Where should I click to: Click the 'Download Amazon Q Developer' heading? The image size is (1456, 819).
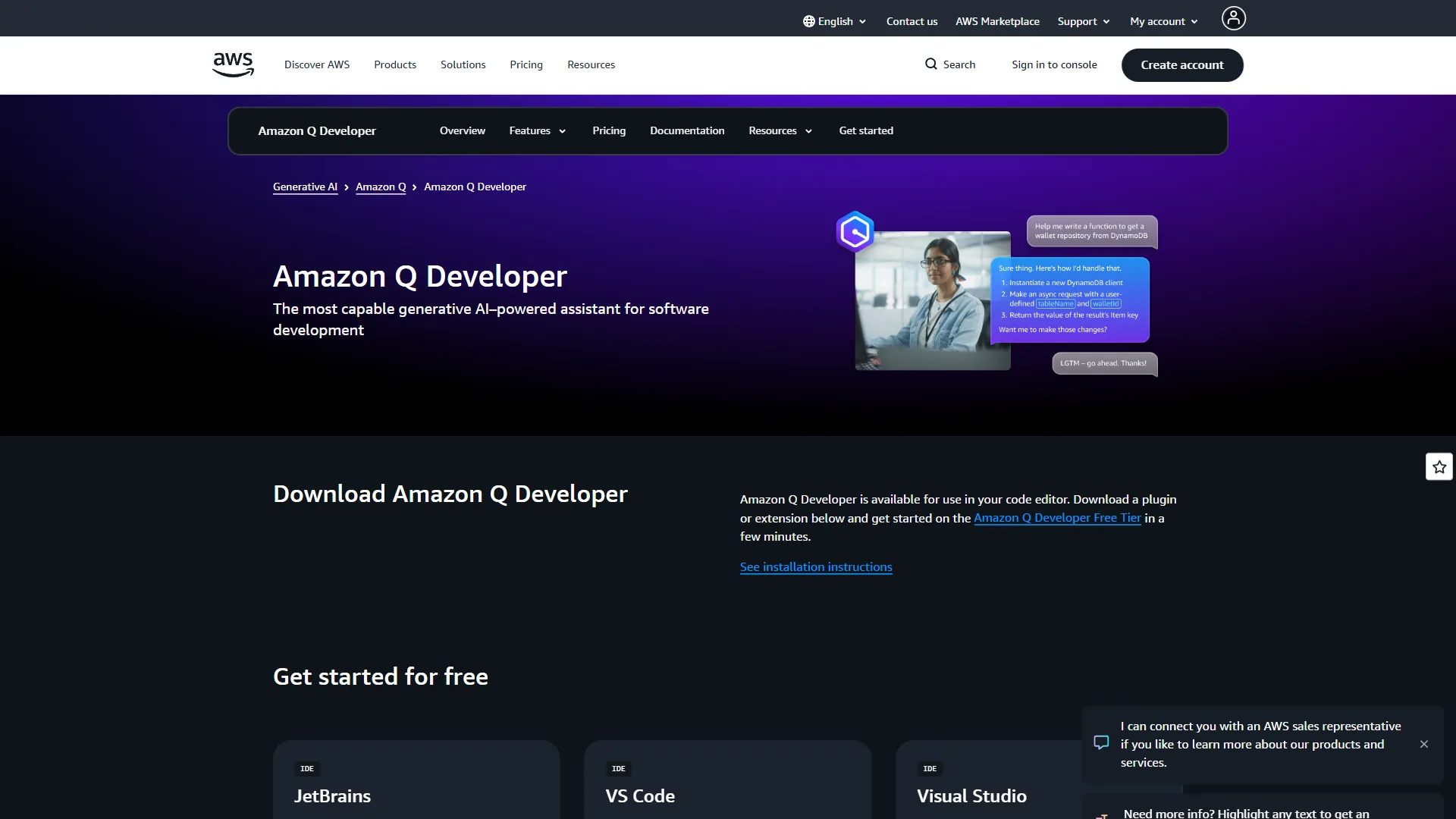450,494
